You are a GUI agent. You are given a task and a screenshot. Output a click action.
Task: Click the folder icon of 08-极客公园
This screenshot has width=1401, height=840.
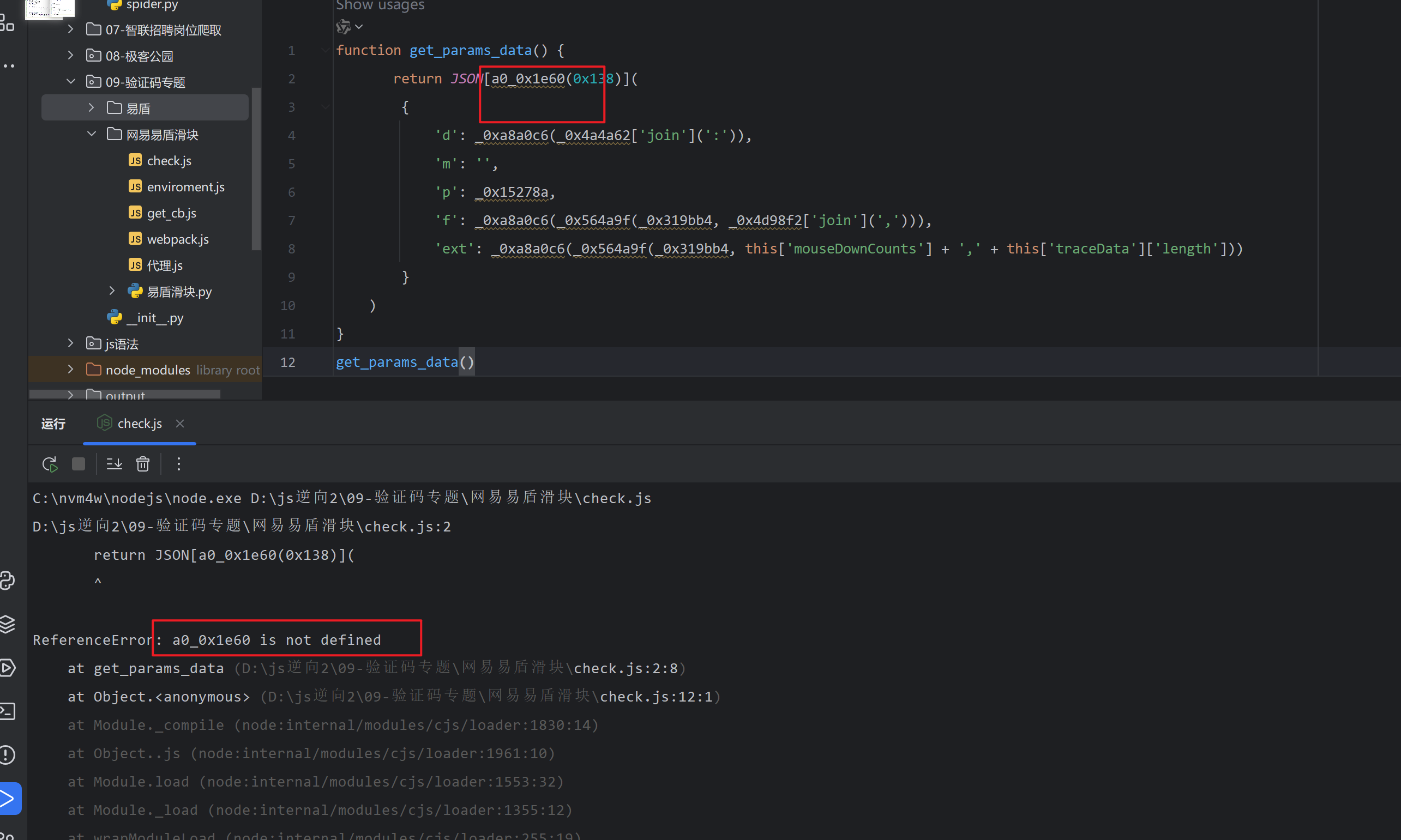click(x=93, y=56)
